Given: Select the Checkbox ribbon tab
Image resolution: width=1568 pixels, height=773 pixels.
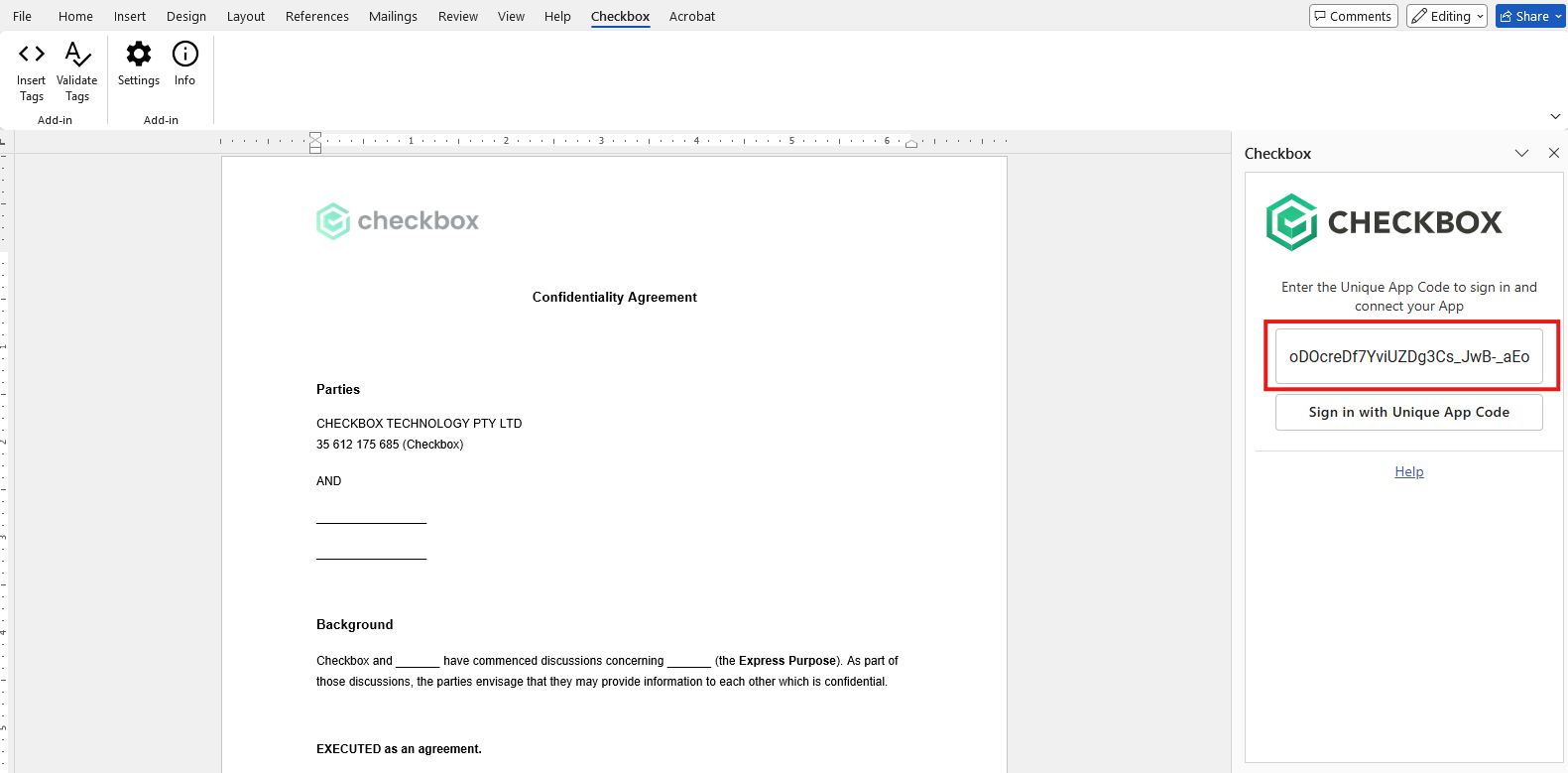Looking at the screenshot, I should click(621, 16).
